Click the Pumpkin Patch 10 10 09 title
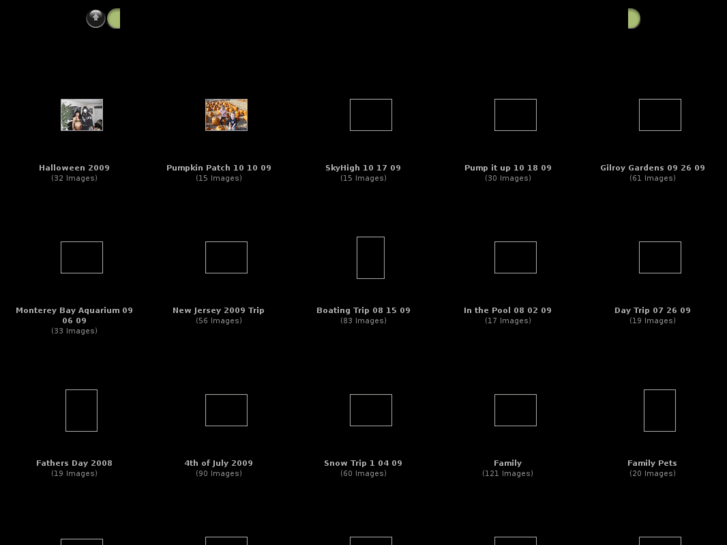The width and height of the screenshot is (727, 545). tap(219, 167)
